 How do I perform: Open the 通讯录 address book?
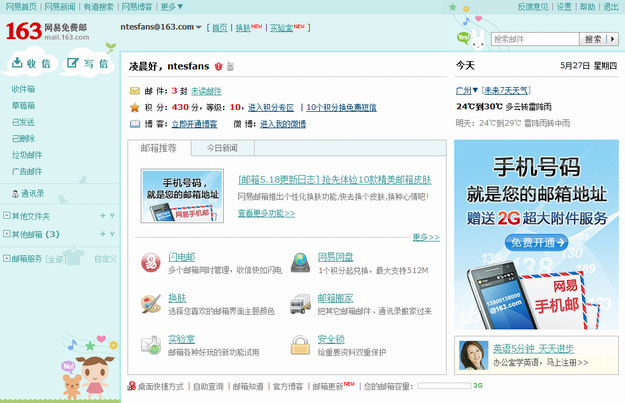click(32, 194)
